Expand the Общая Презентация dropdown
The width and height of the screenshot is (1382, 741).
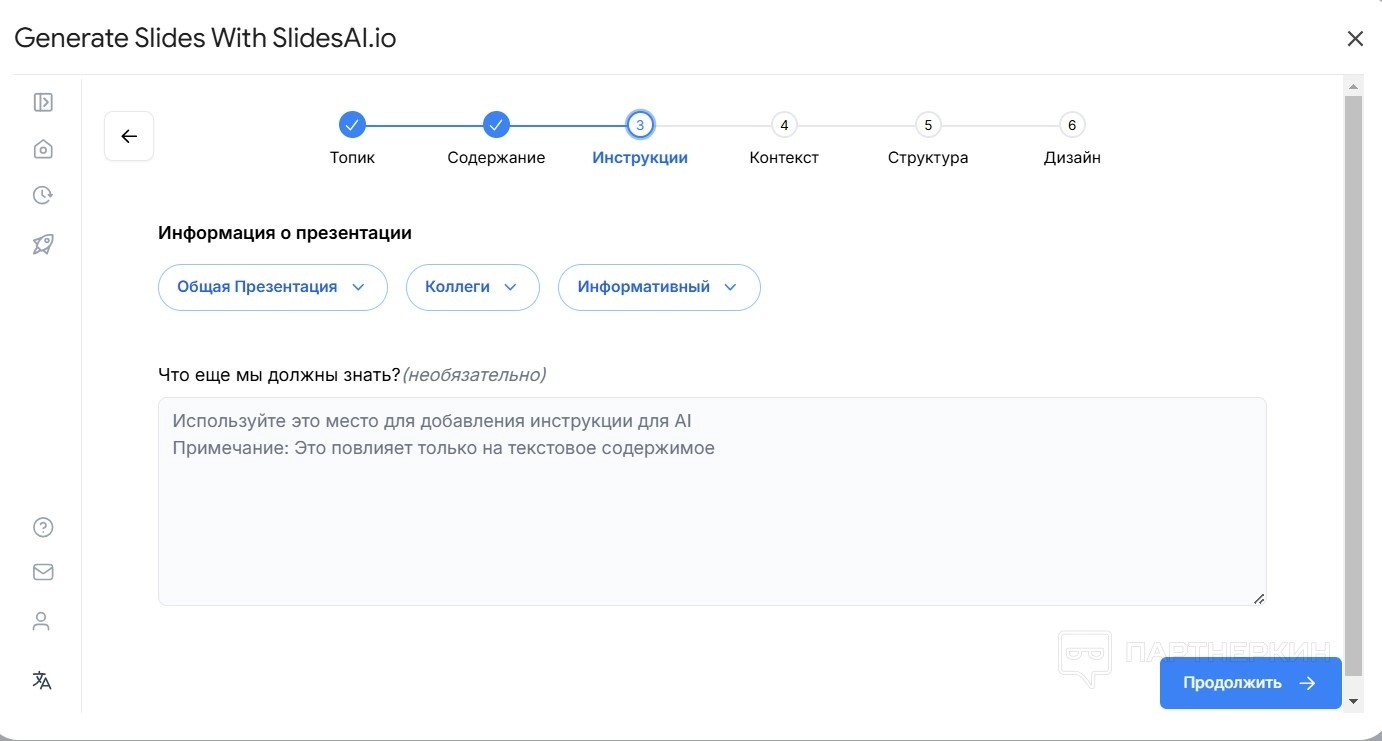(x=272, y=287)
